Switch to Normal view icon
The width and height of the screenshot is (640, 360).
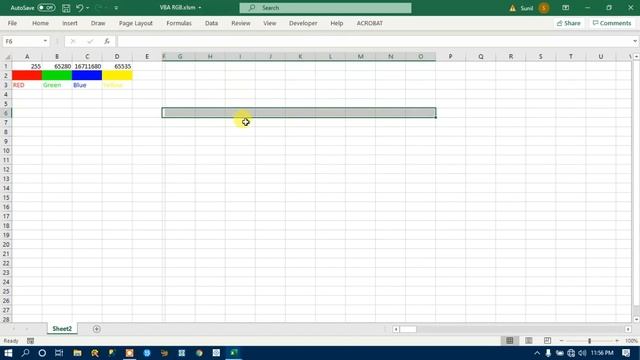(510, 340)
